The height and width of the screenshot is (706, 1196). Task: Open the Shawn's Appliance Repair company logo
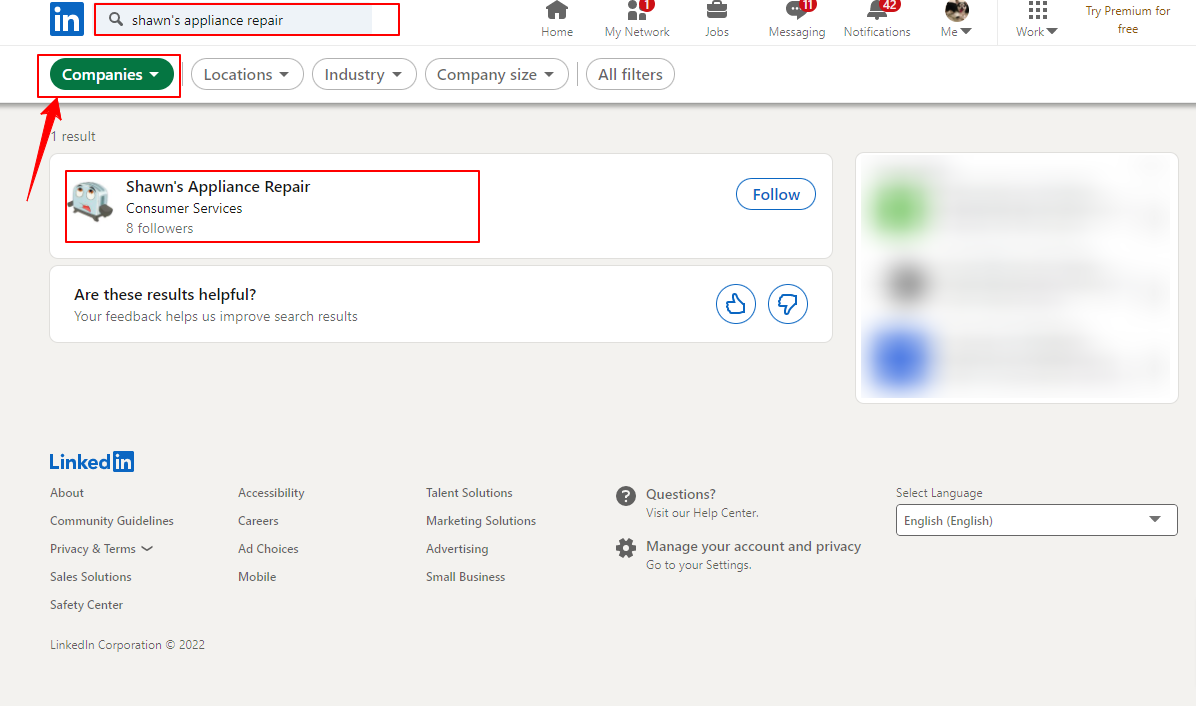pos(92,201)
